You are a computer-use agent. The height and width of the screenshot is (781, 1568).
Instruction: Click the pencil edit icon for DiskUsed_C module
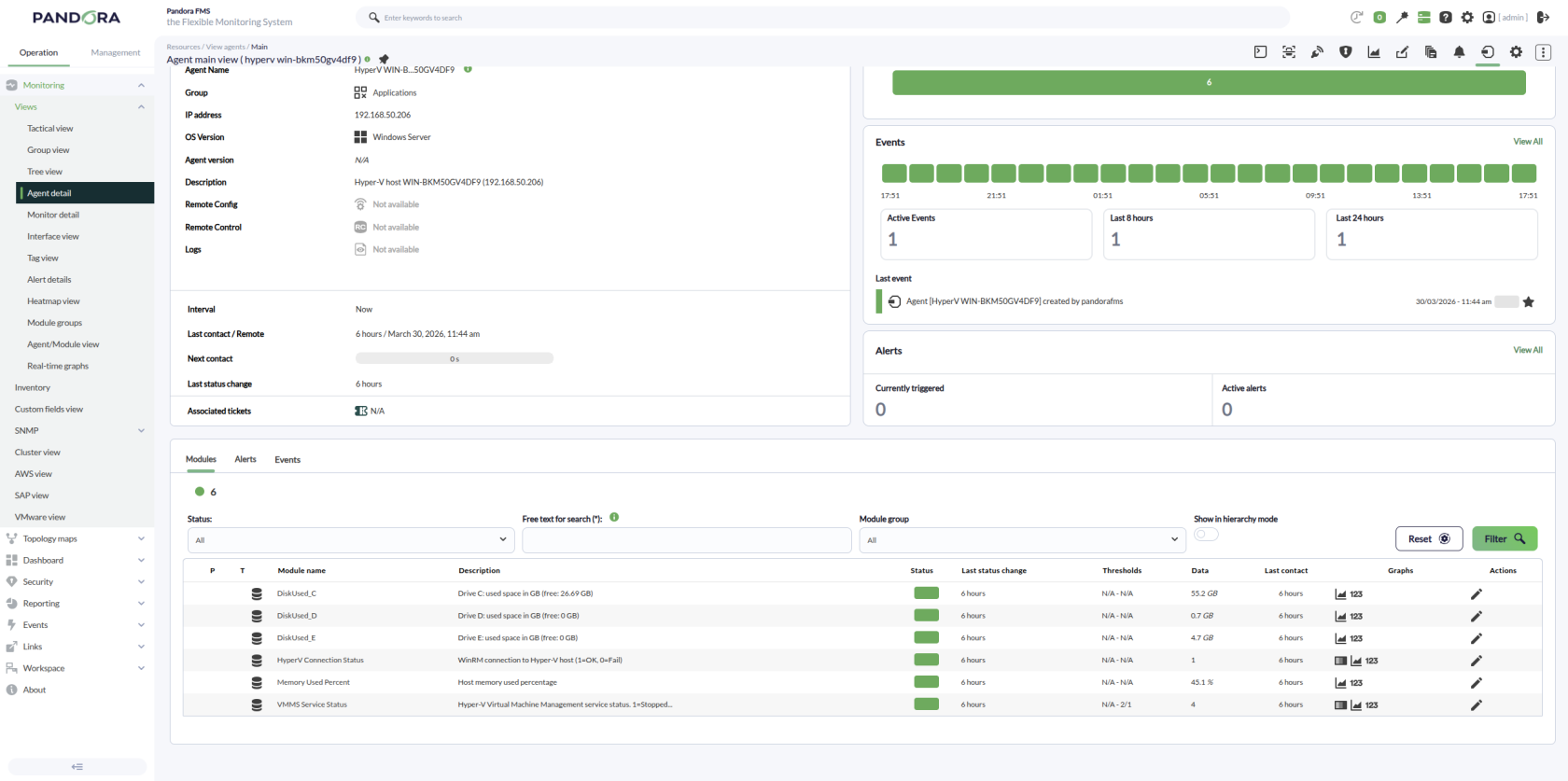coord(1477,593)
